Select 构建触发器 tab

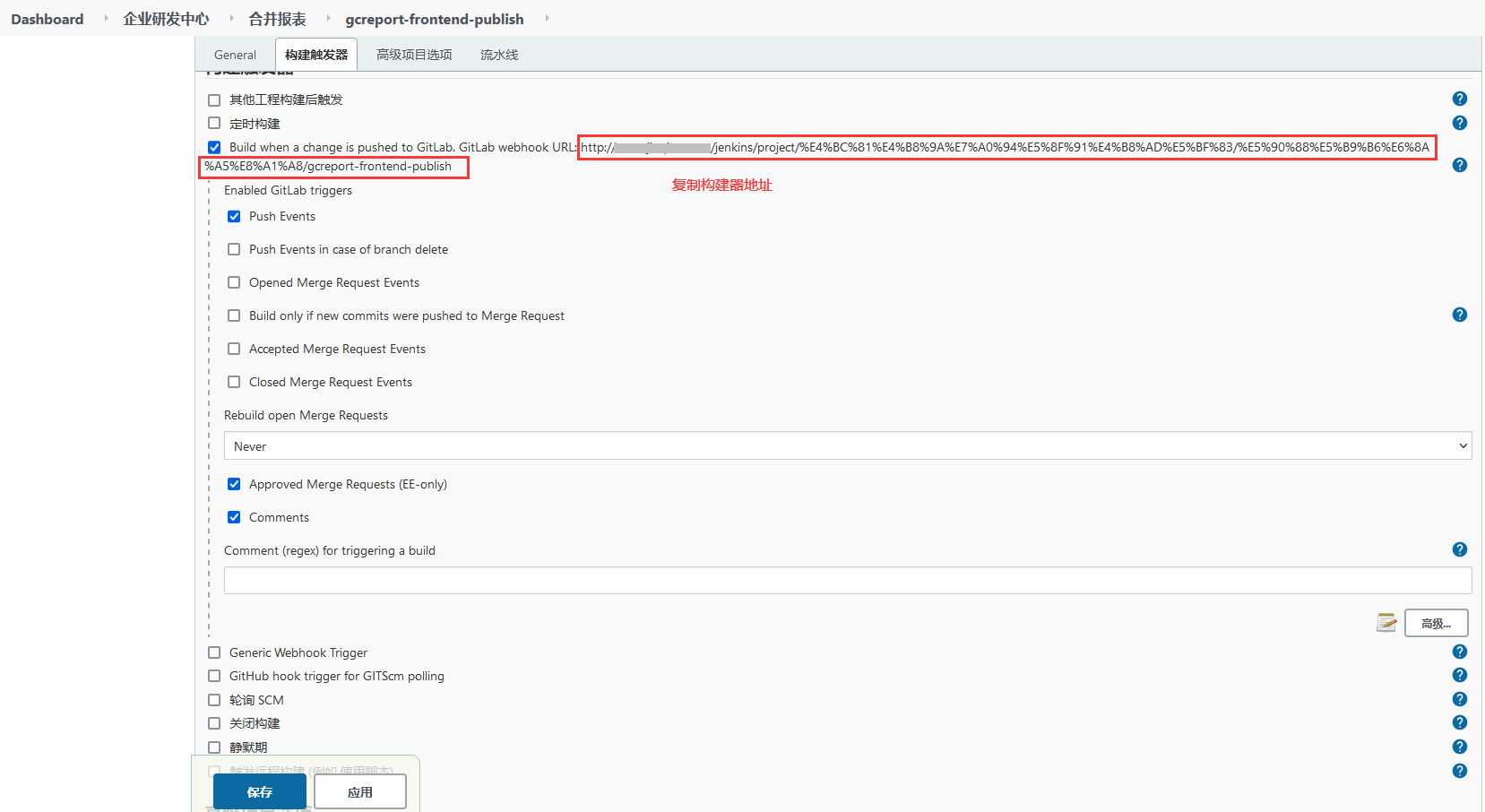(x=316, y=55)
